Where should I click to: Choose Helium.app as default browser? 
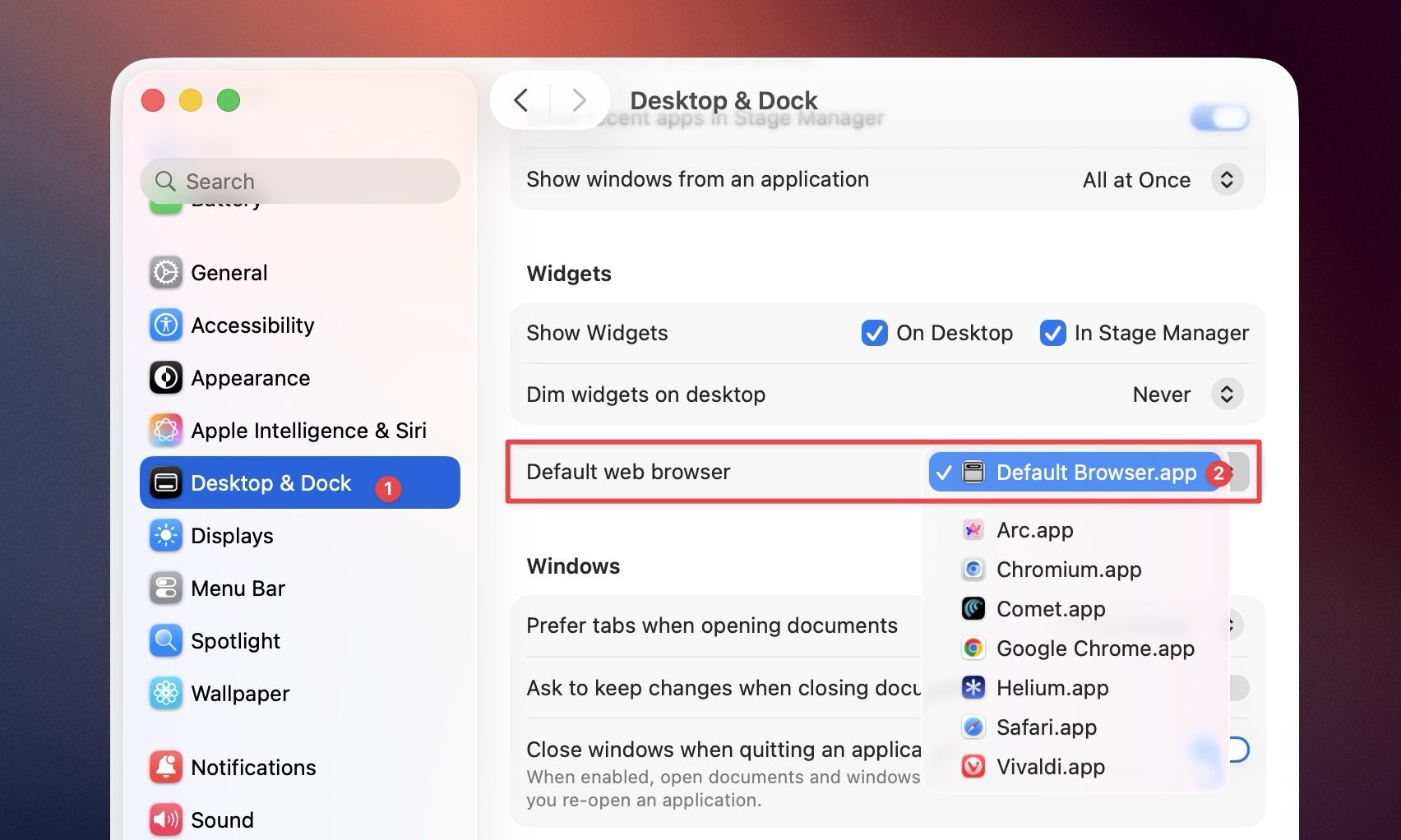coord(1075,688)
